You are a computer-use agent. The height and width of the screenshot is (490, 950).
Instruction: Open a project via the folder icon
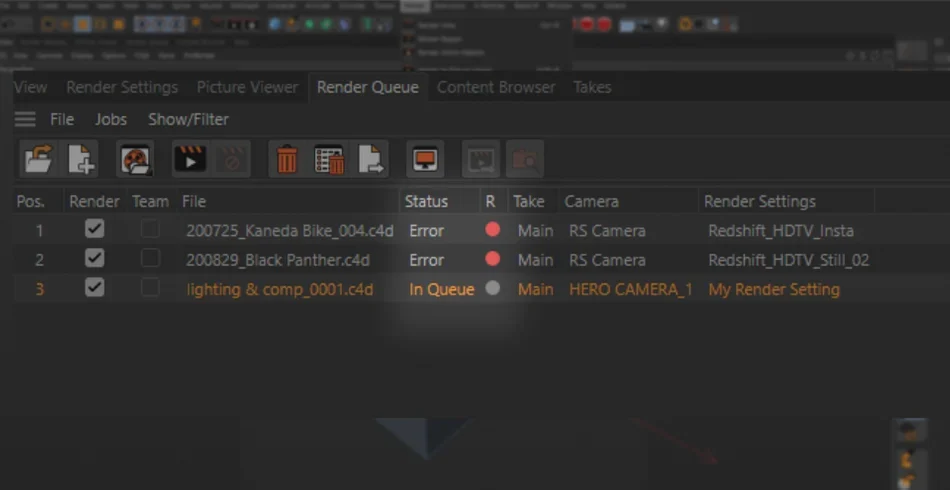39,159
